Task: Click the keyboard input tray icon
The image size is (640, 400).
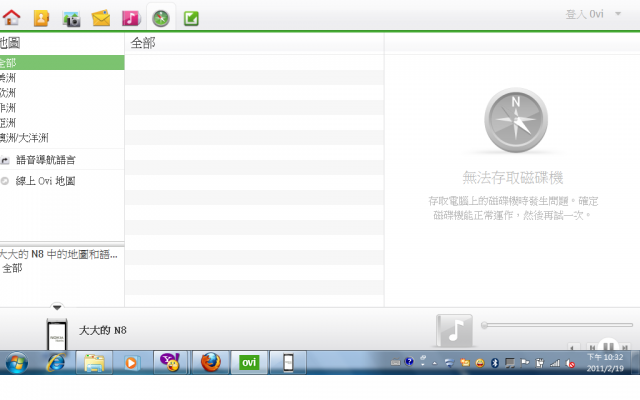Action: [x=395, y=362]
